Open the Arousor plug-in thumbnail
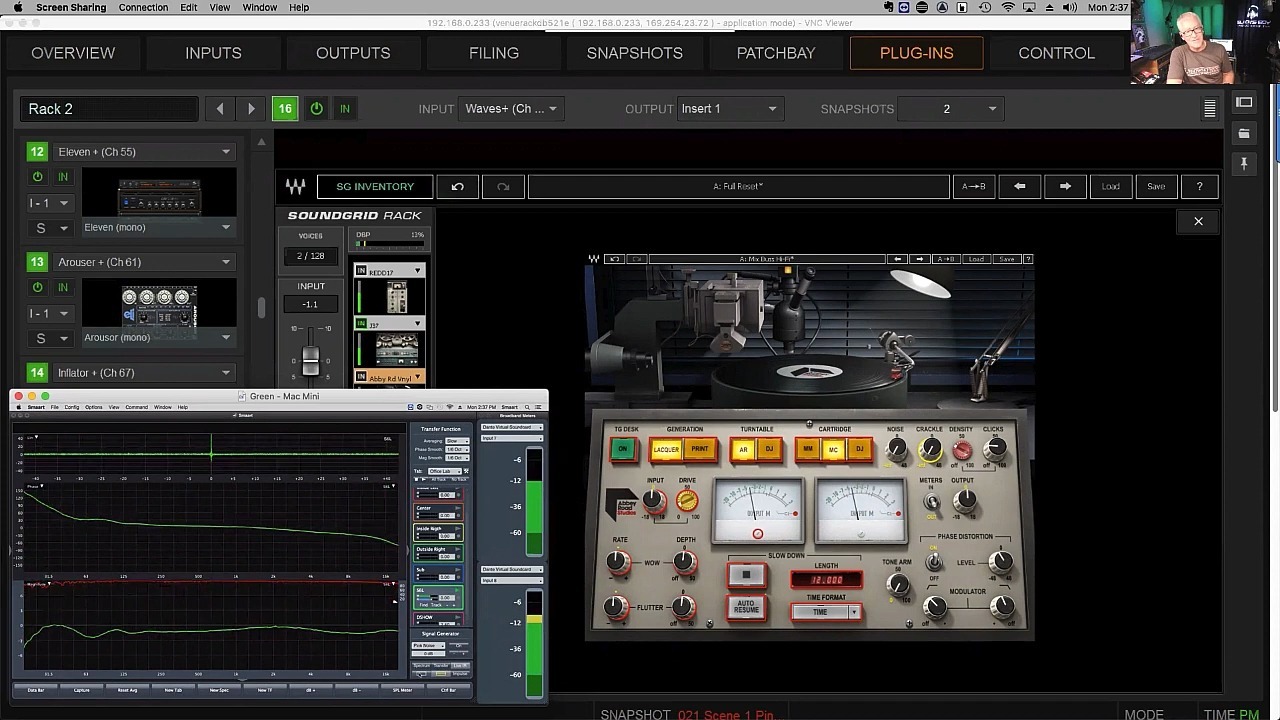Viewport: 1280px width, 720px height. pyautogui.click(x=159, y=305)
